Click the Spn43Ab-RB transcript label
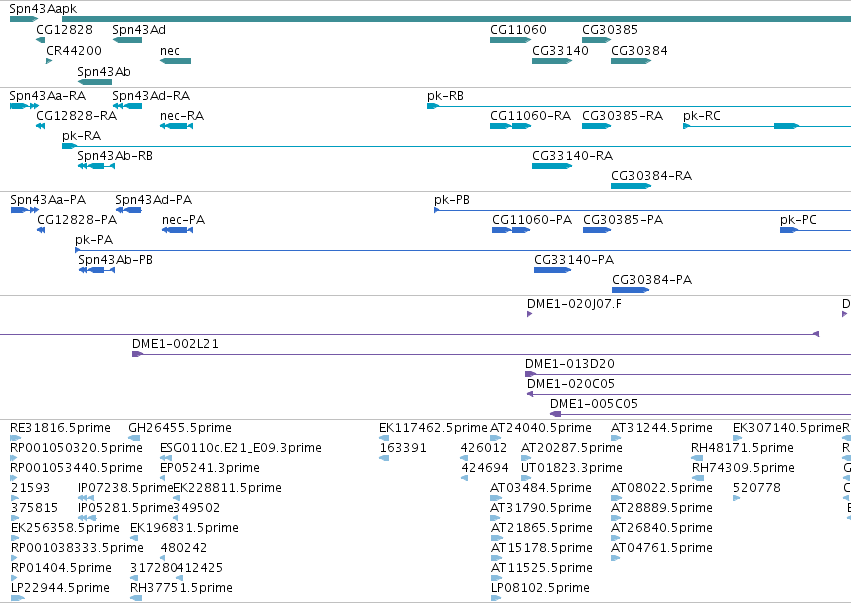This screenshot has width=851, height=603. tap(115, 156)
